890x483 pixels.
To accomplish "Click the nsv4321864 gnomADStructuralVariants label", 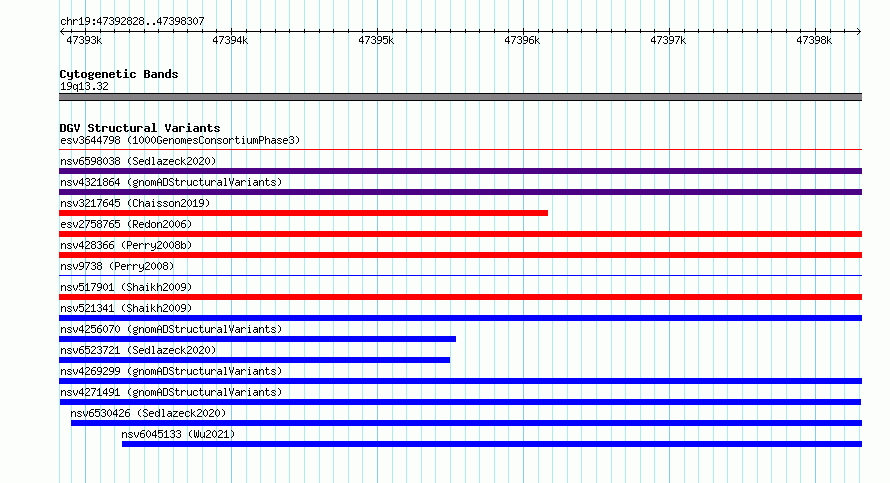I will (171, 182).
